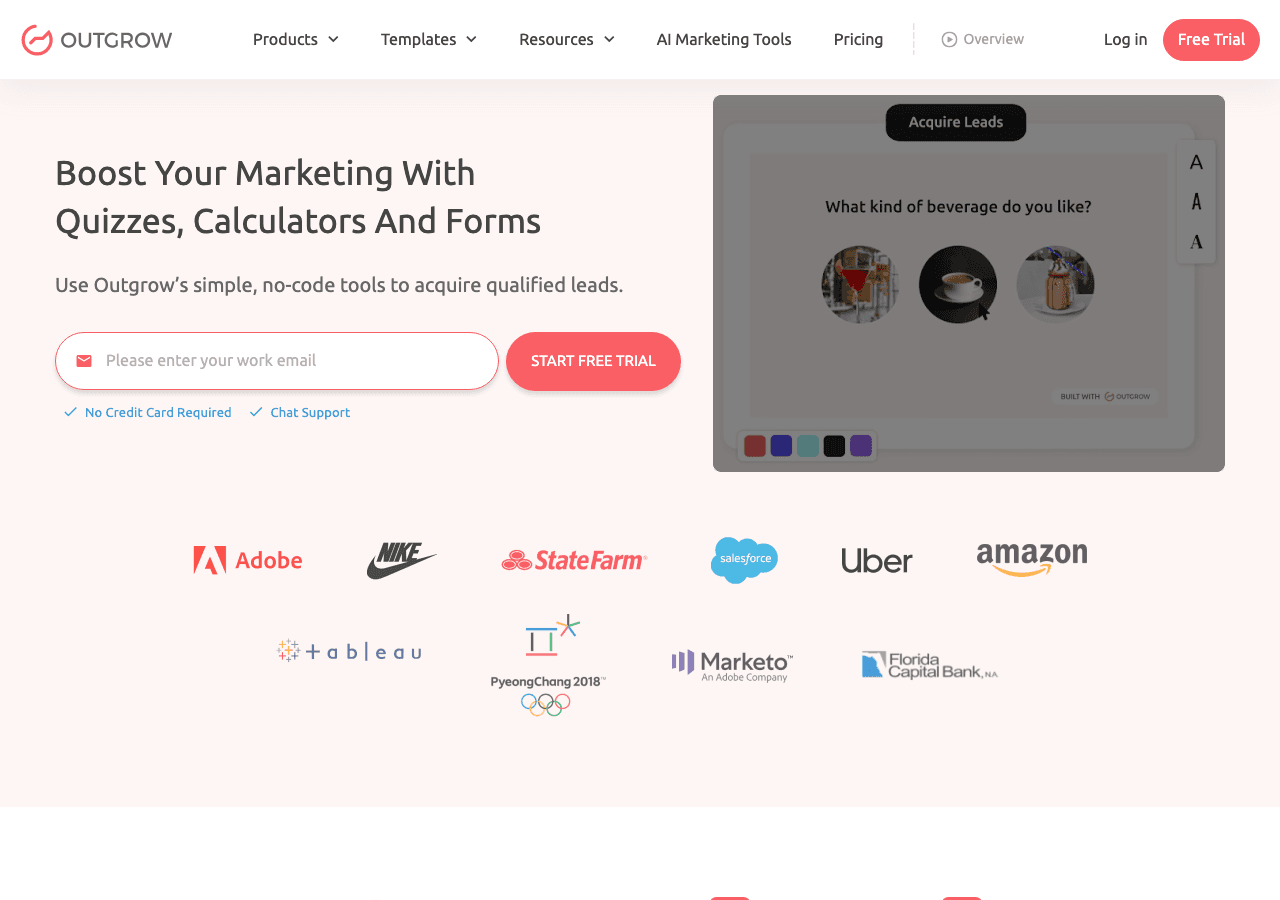Click the No Credit Card Required checkmark
The image size is (1280, 900).
[x=69, y=411]
